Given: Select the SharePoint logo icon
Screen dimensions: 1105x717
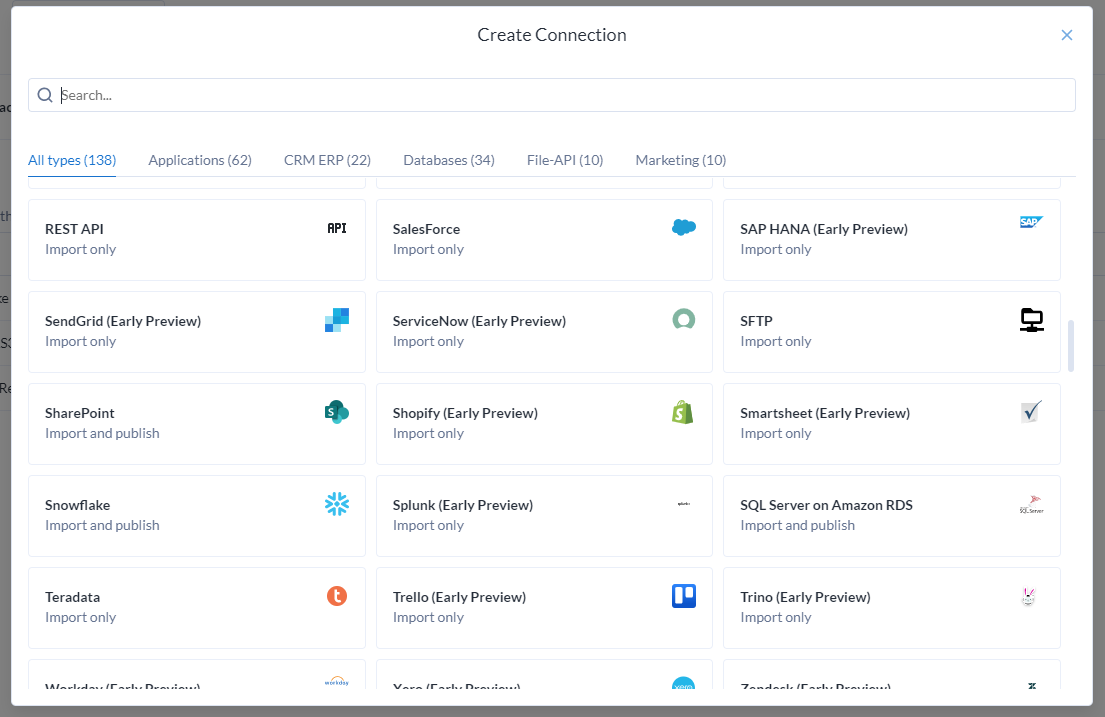Looking at the screenshot, I should point(336,411).
